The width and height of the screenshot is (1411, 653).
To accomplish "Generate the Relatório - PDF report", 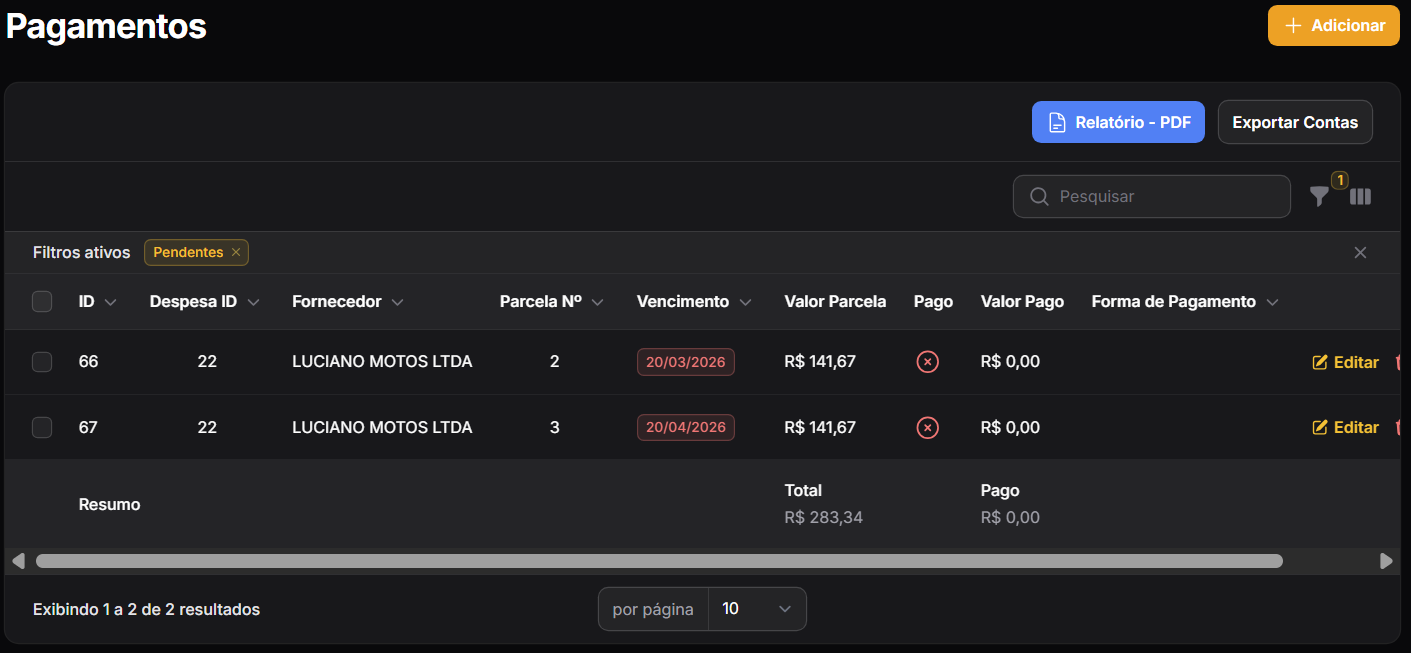I will [x=1118, y=123].
